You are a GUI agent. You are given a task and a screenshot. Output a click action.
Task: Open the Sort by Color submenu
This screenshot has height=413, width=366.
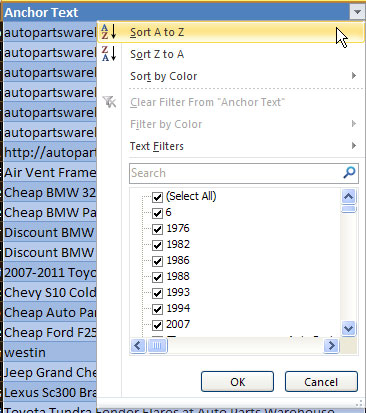(231, 76)
